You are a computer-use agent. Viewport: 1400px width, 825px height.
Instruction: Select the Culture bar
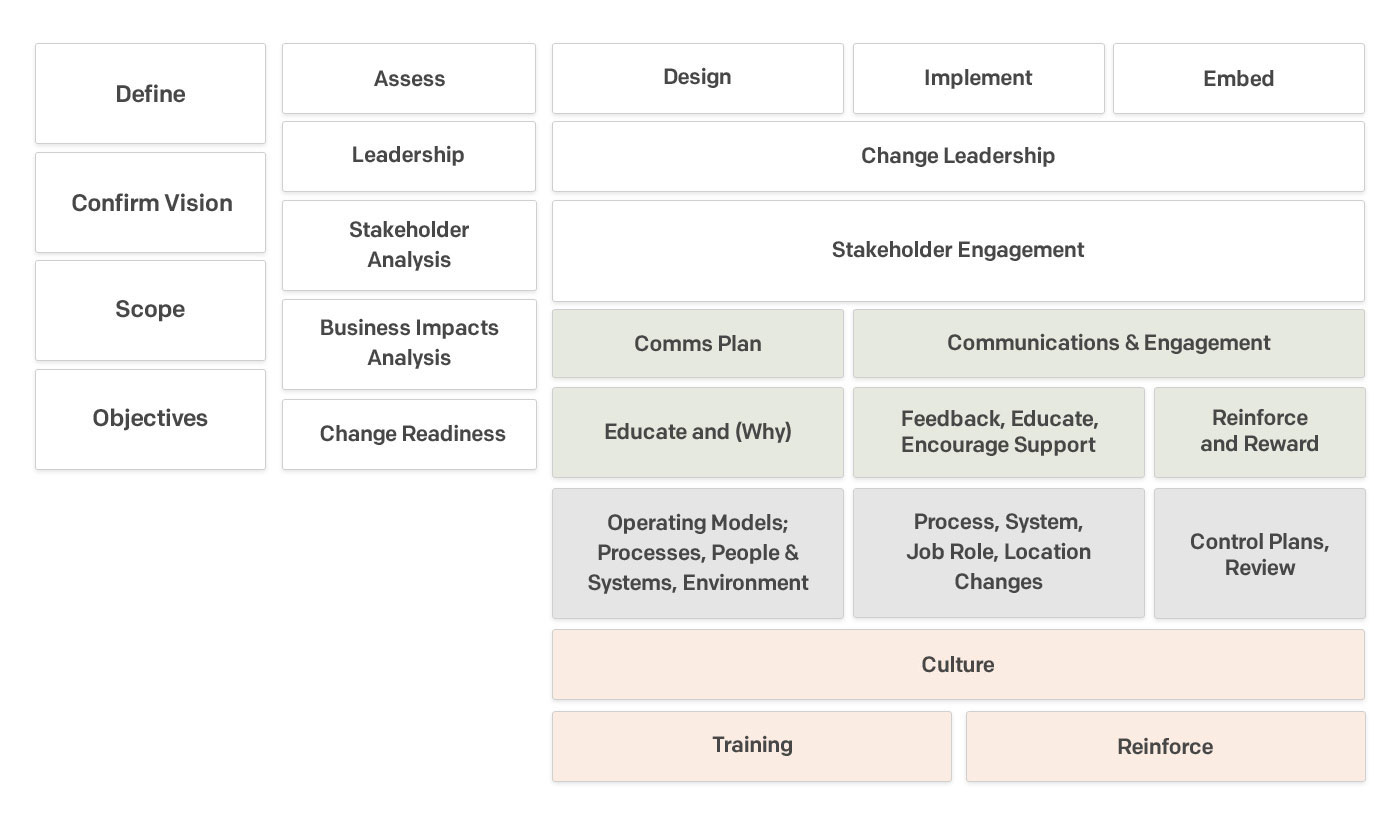click(x=957, y=665)
